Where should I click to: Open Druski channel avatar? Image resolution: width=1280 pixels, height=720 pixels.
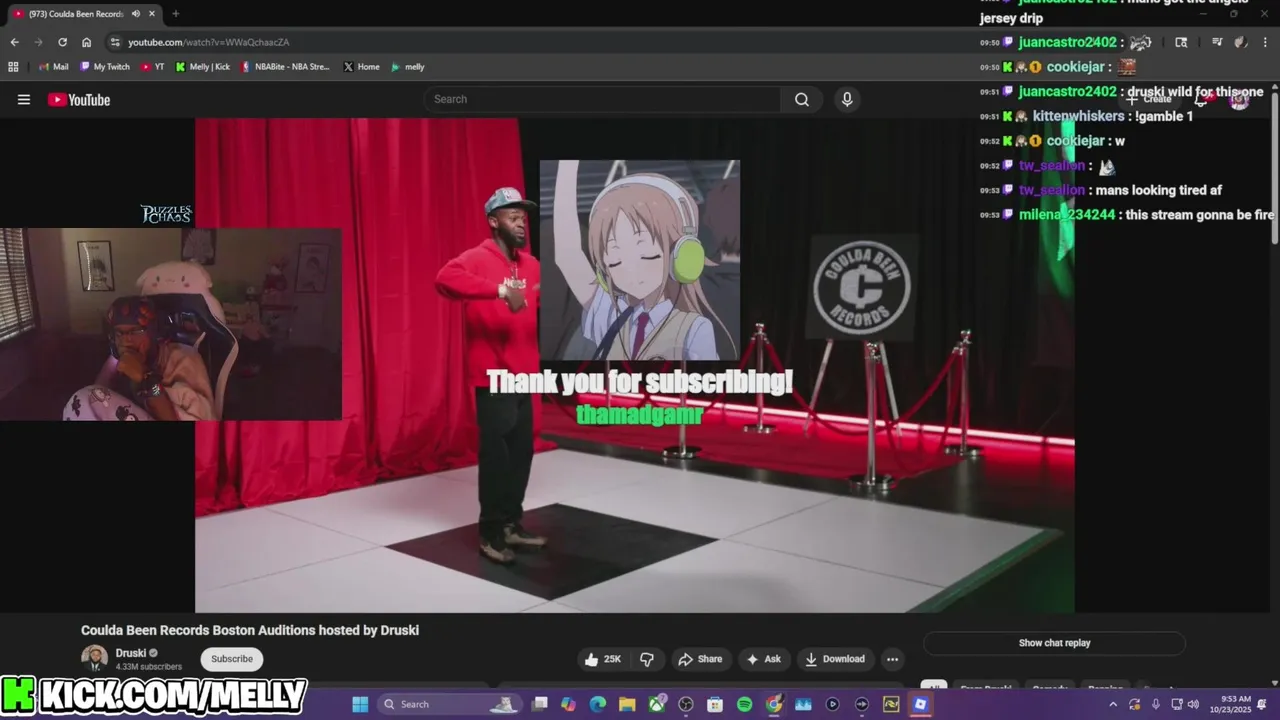pos(95,658)
